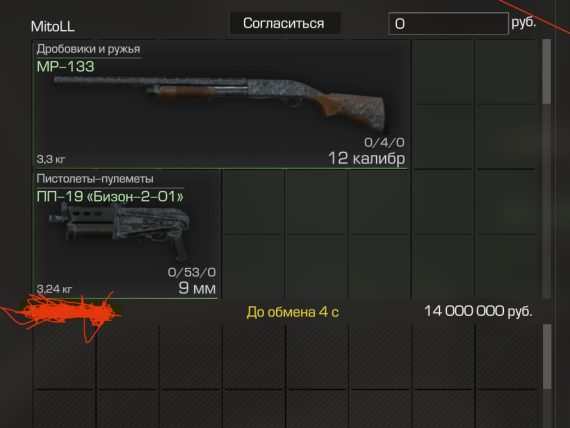Click the Пистолеты-пулеметы category label
This screenshot has width=570, height=428.
pyautogui.click(x=95, y=179)
